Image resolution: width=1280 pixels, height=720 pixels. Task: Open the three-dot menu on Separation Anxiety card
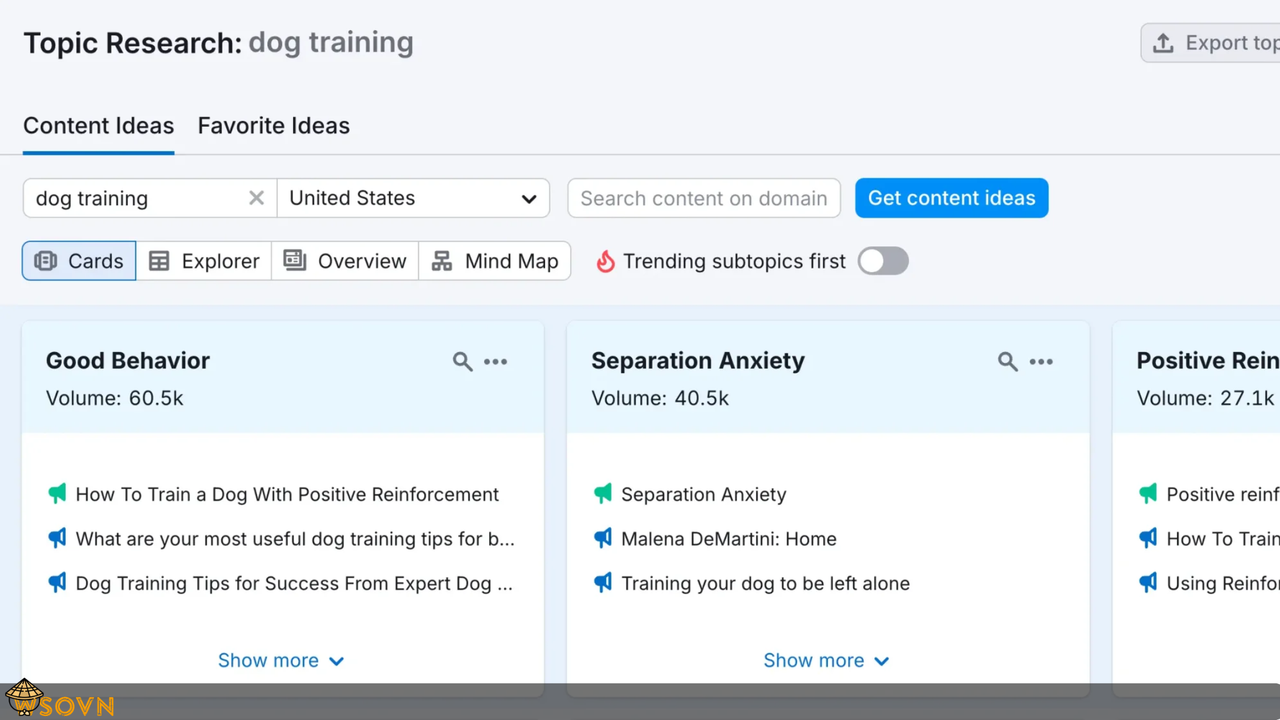[x=1041, y=362]
